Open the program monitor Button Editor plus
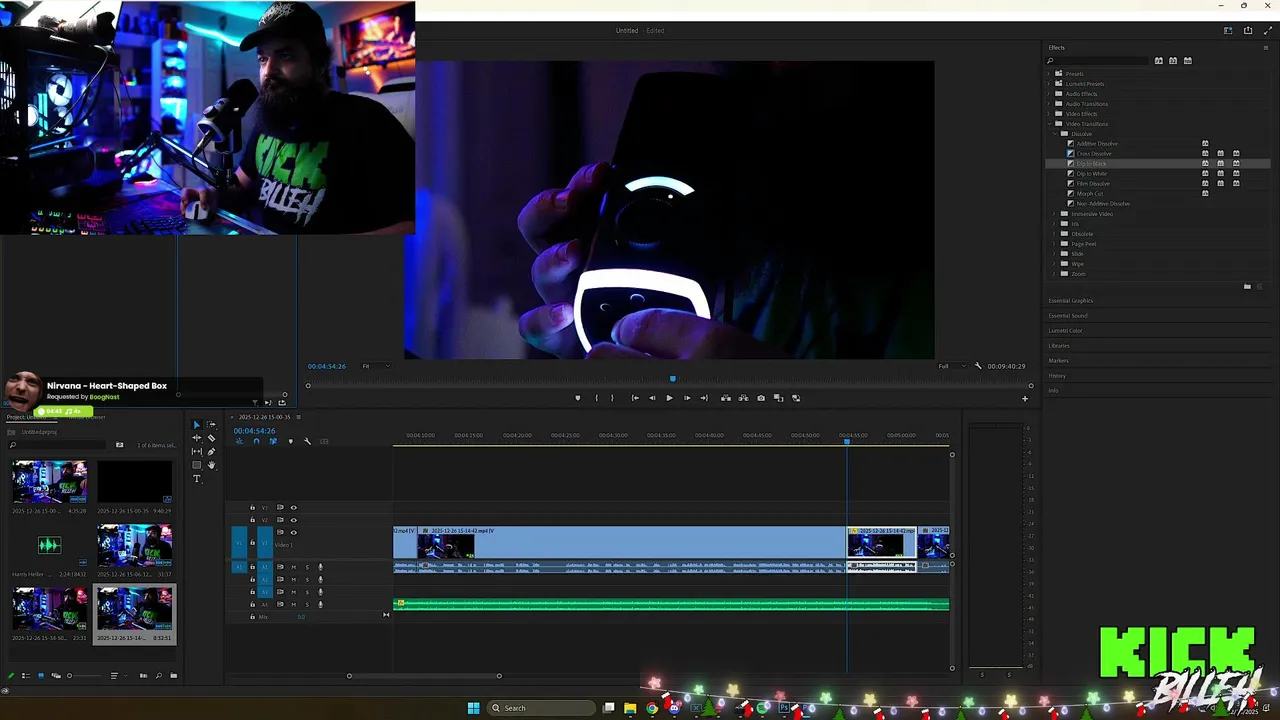 (x=1024, y=398)
